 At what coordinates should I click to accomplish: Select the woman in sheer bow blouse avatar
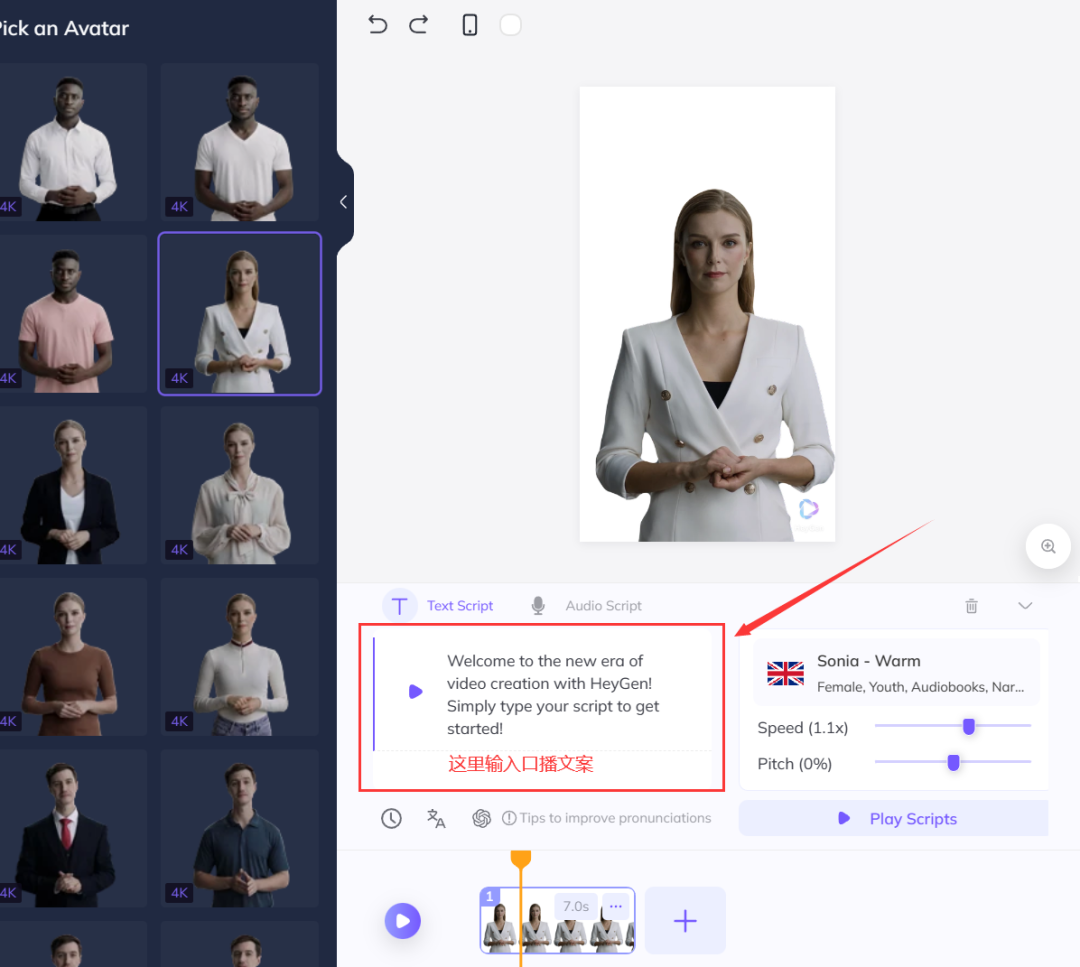click(x=240, y=486)
